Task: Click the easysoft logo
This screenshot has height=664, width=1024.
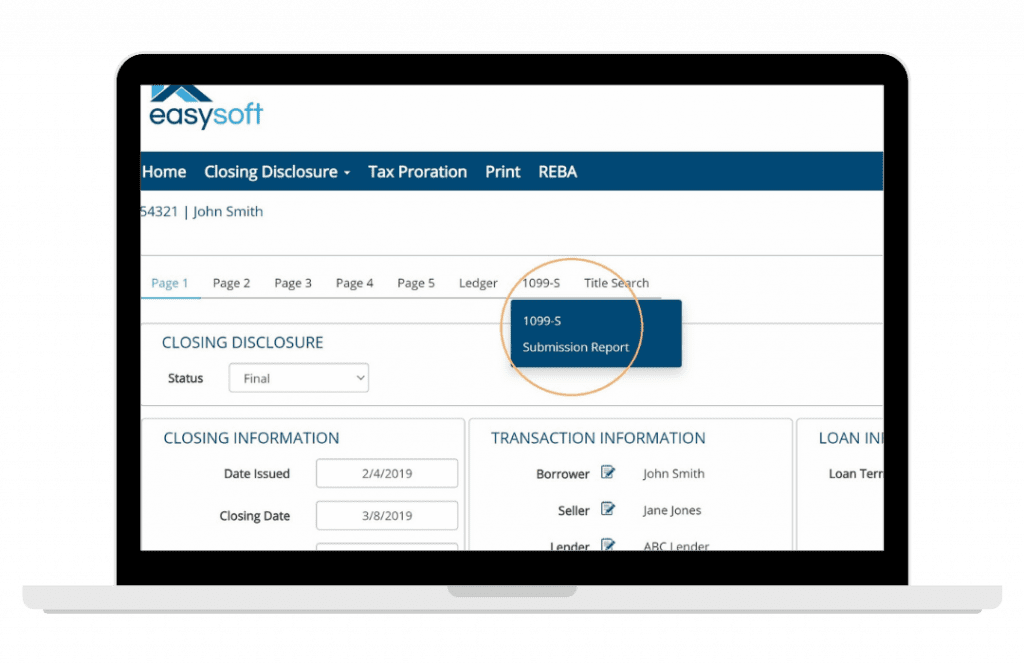Action: click(203, 108)
